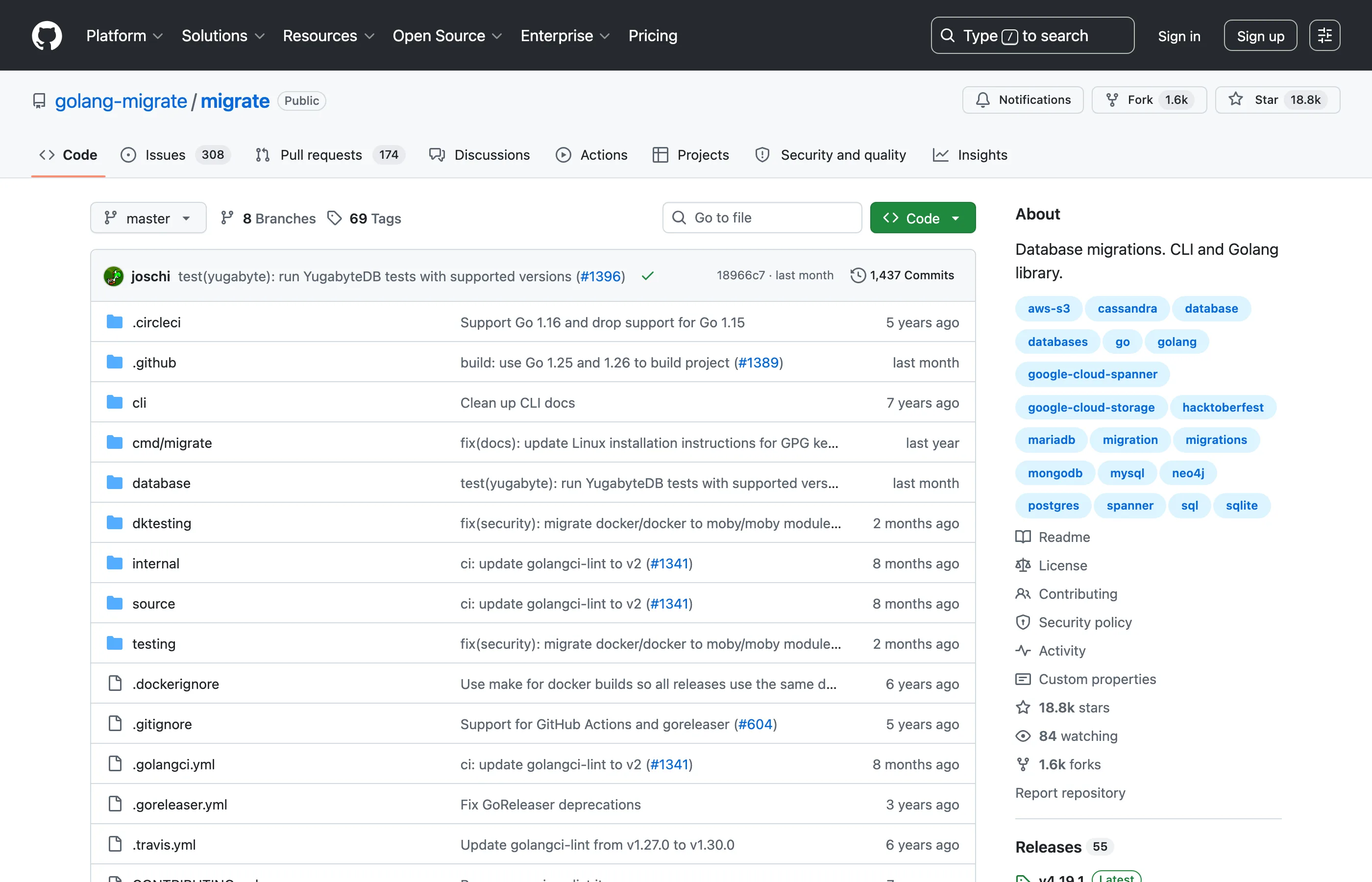Screen dimensions: 1372x882
Task: Click the .gitignore file icon
Action: click(115, 723)
